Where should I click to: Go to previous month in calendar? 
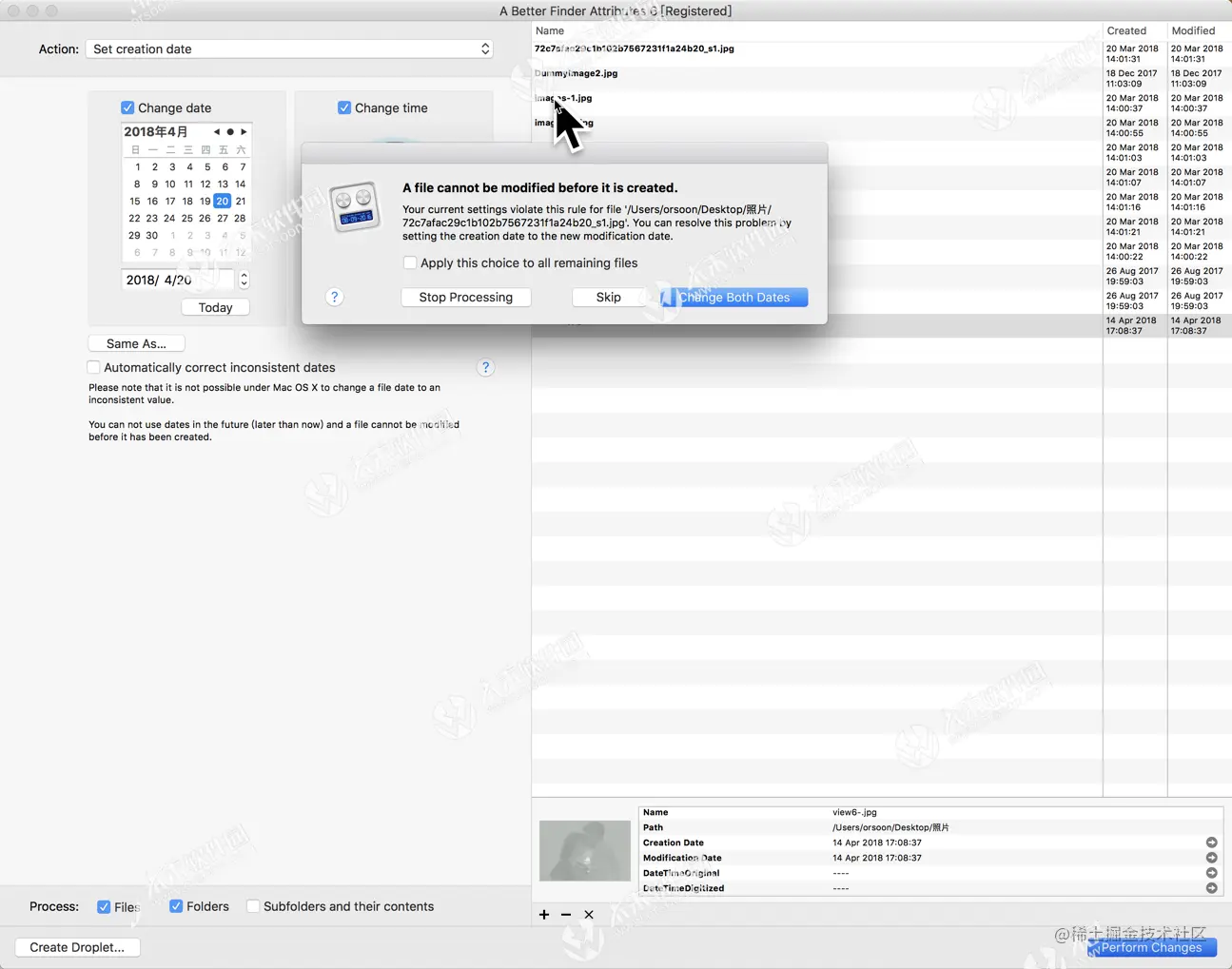click(217, 132)
